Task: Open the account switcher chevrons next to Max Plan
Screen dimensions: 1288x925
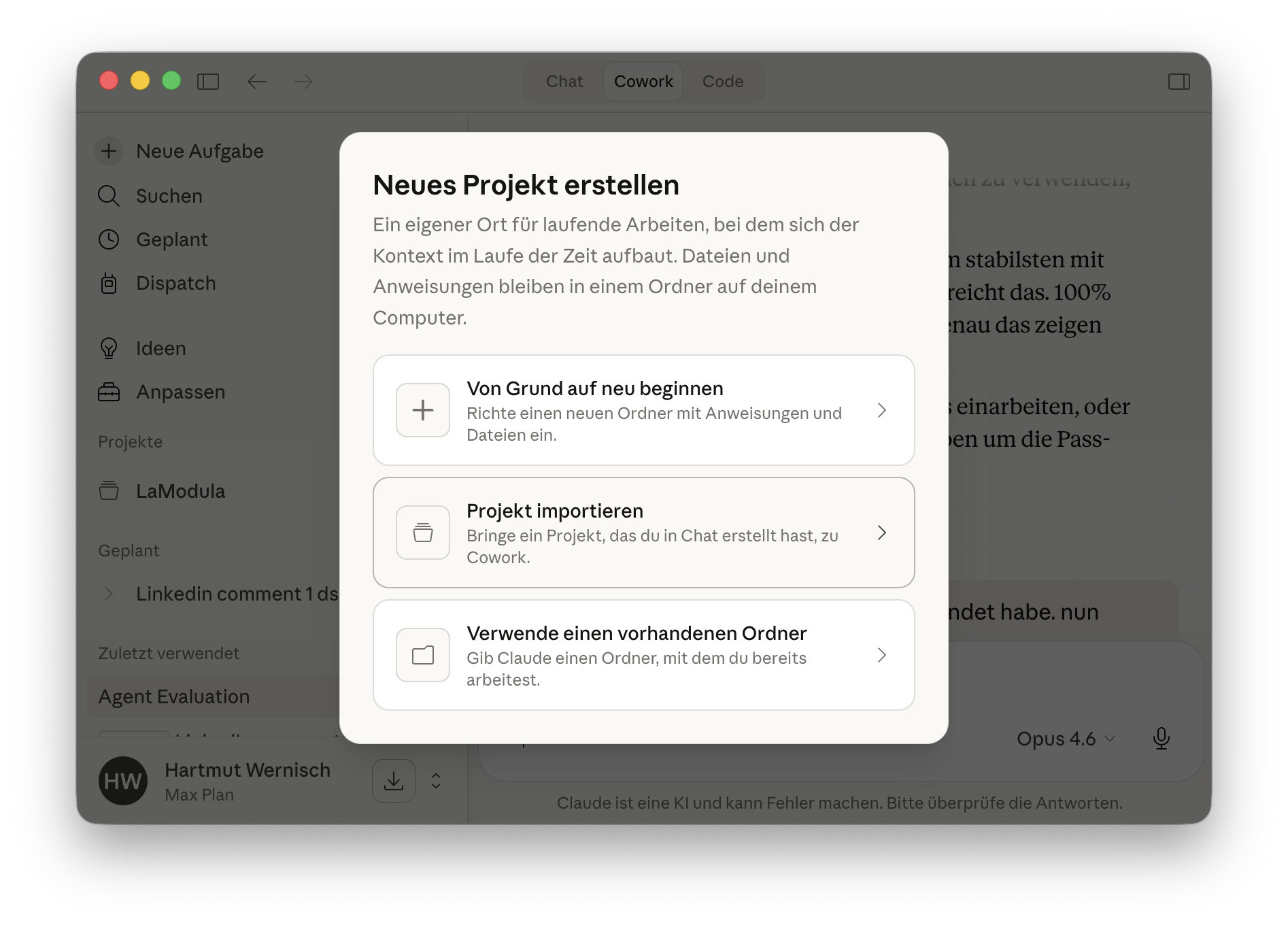Action: coord(435,781)
